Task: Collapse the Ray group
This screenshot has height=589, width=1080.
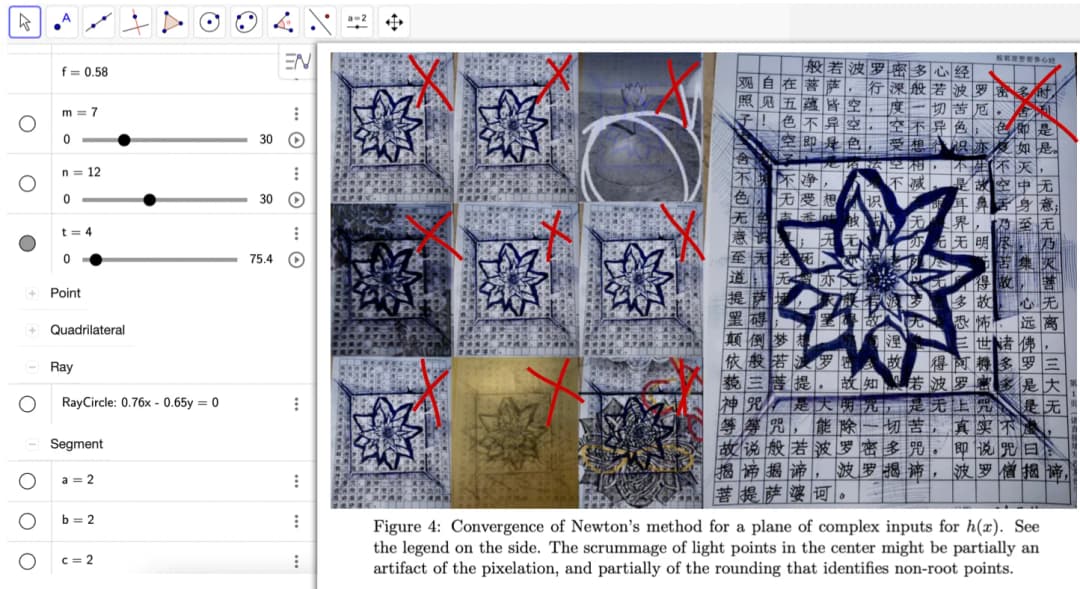Action: pyautogui.click(x=32, y=367)
